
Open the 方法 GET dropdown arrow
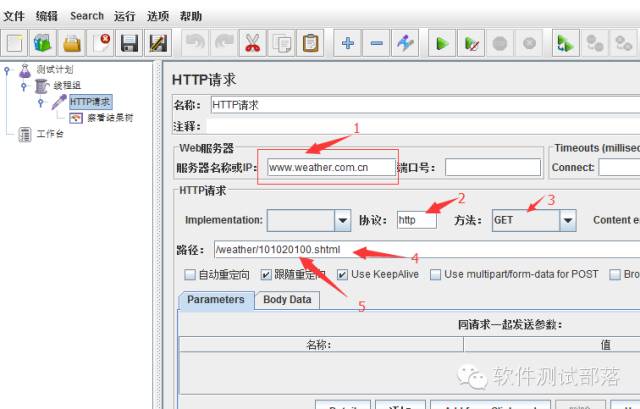tap(568, 220)
